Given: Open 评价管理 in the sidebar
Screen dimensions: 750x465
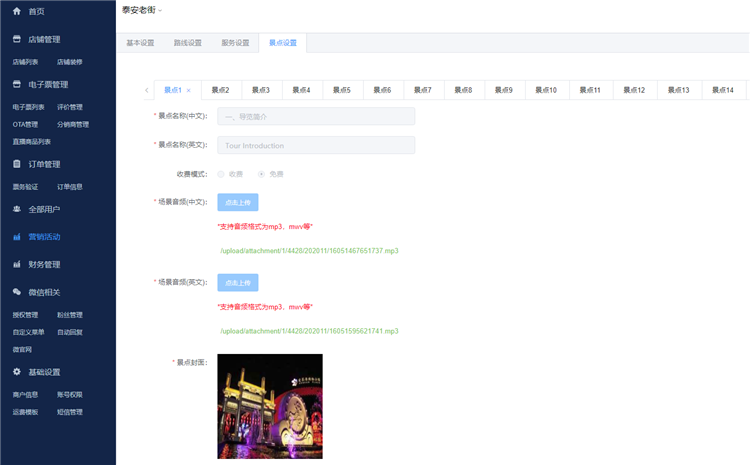Looking at the screenshot, I should pyautogui.click(x=70, y=107).
